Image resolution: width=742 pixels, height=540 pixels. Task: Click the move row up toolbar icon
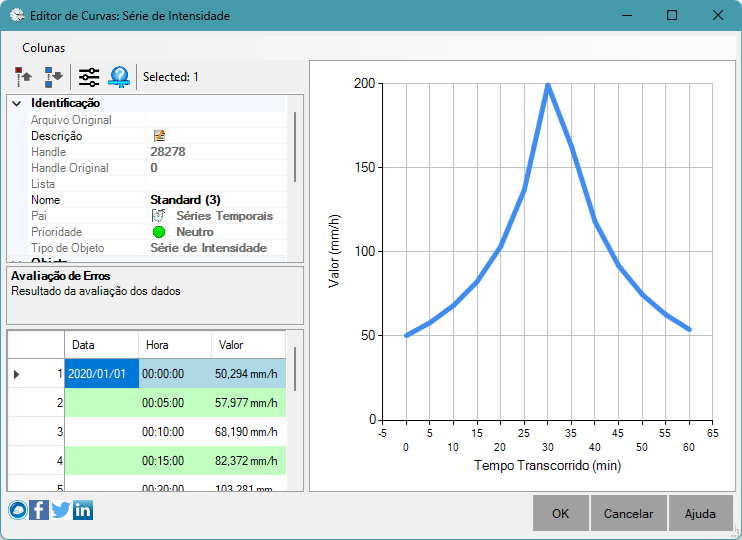23,77
